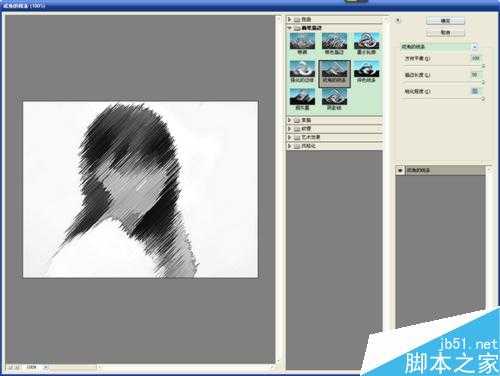Click the 取消 button below 确定
The width and height of the screenshot is (500, 376).
pos(445,32)
